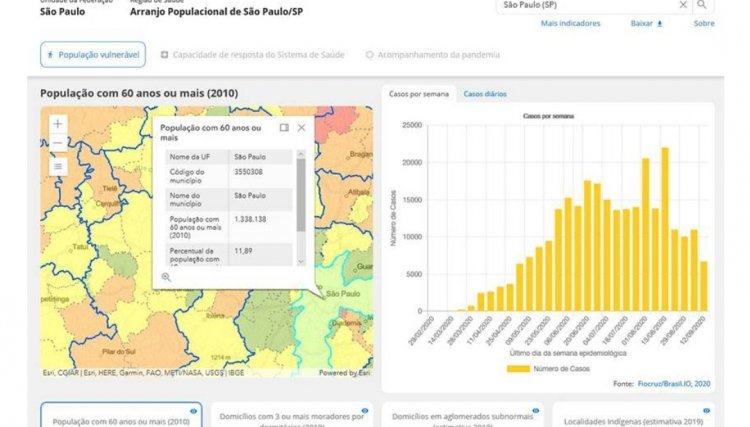Image resolution: width=750 pixels, height=427 pixels.
Task: Click the Ibiúna label on the map
Action: (x=215, y=316)
